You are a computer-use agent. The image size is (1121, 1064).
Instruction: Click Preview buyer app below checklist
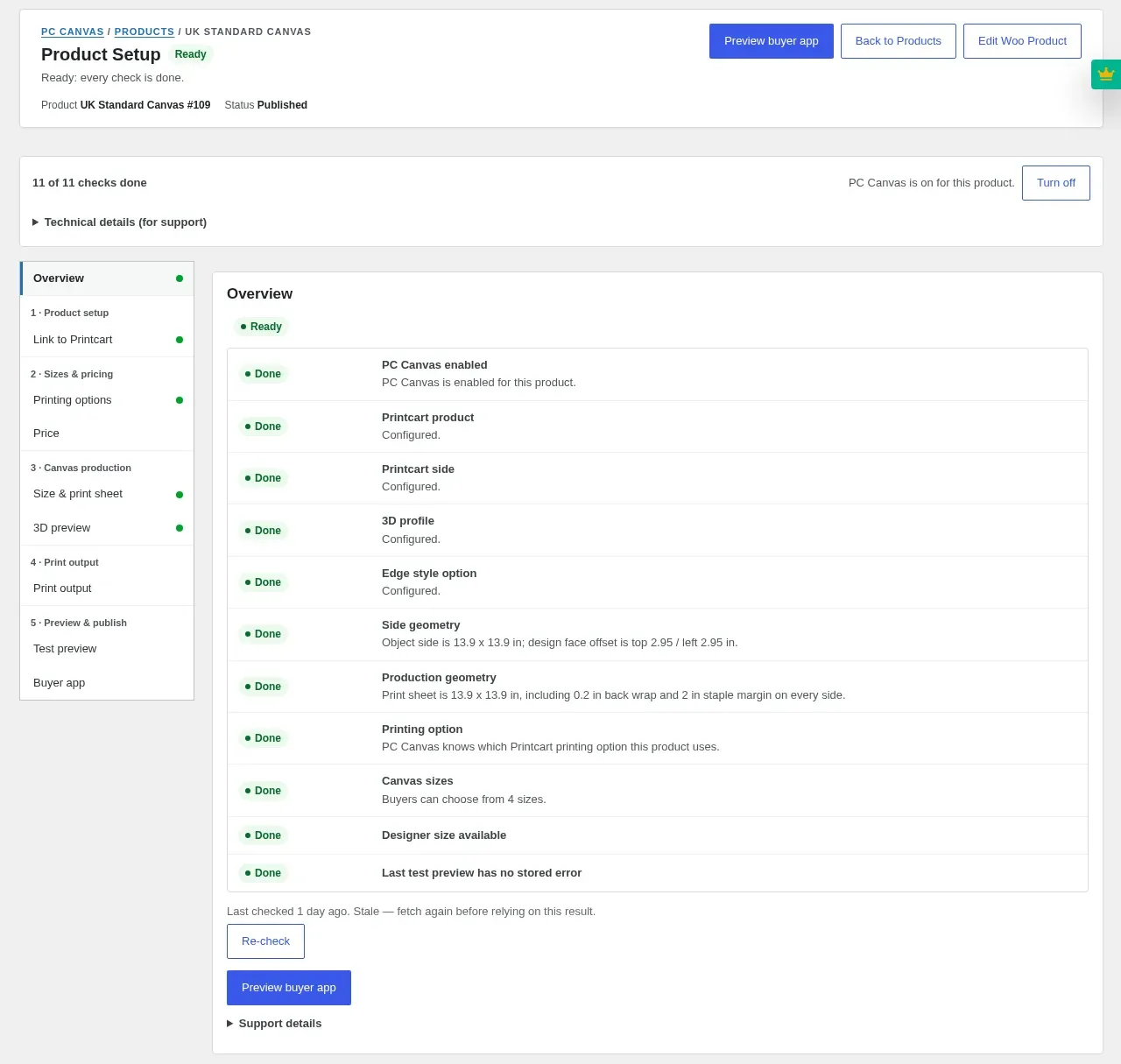tap(289, 988)
